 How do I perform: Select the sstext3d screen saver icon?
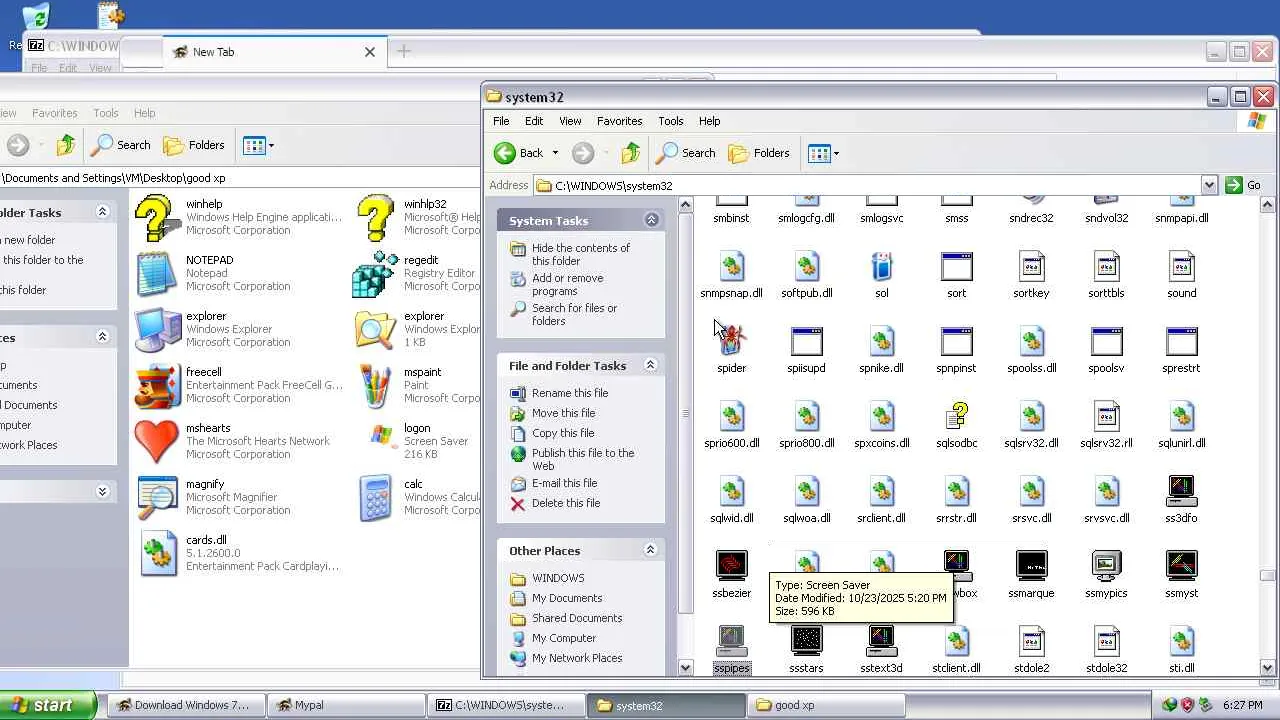[881, 641]
